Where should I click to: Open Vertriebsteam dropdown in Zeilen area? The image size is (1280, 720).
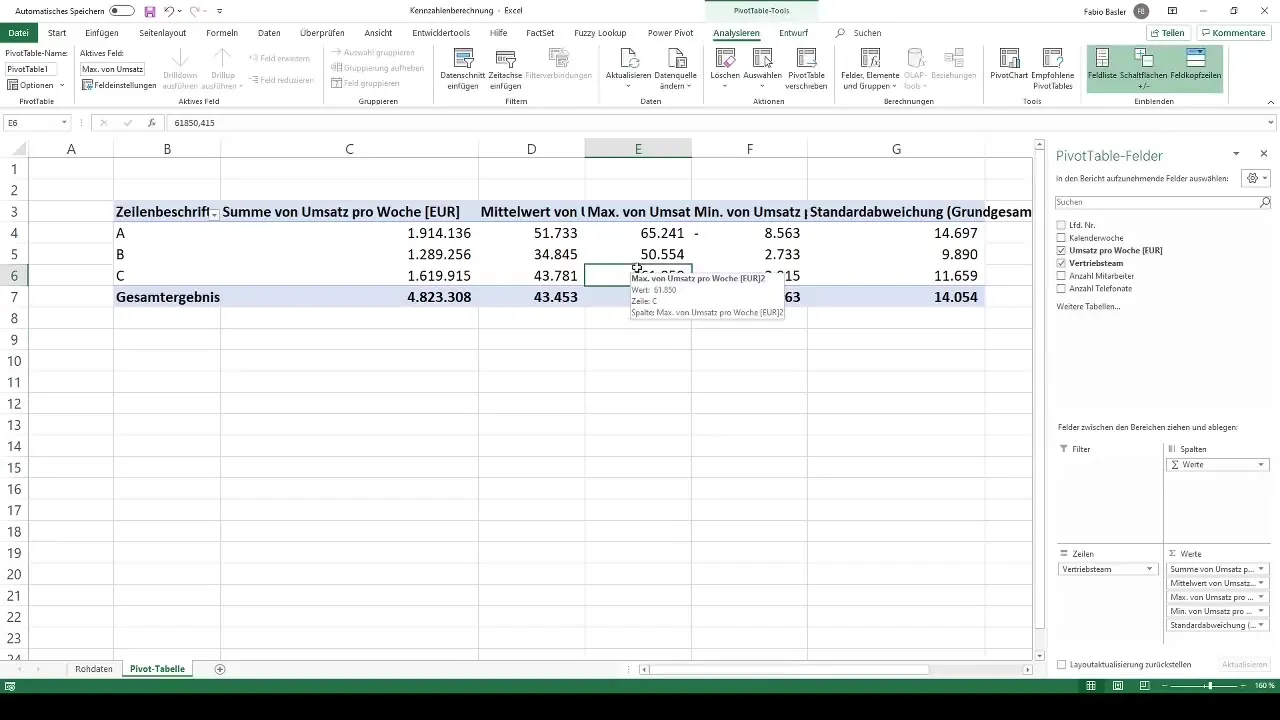(x=1150, y=569)
